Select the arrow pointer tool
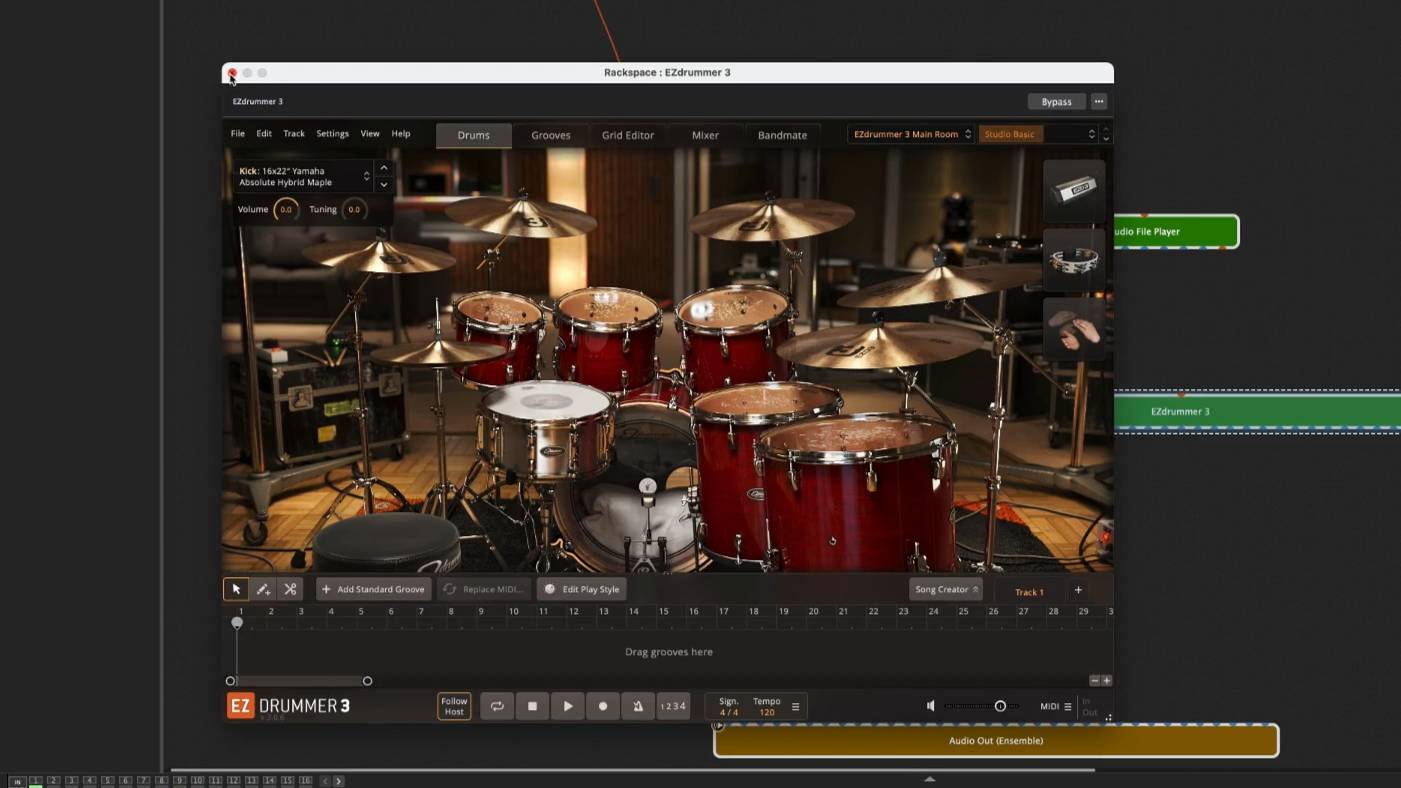This screenshot has height=788, width=1401. click(236, 589)
